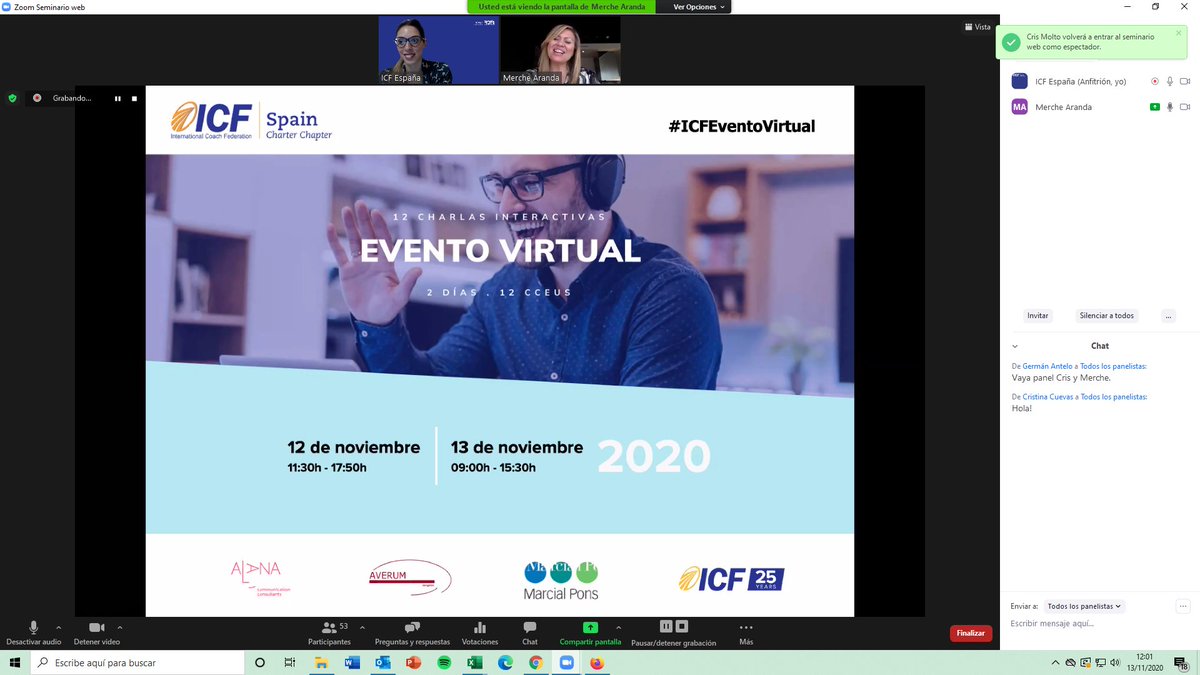The width and height of the screenshot is (1200, 675).
Task: Click the system tray volume icon
Action: click(1116, 662)
